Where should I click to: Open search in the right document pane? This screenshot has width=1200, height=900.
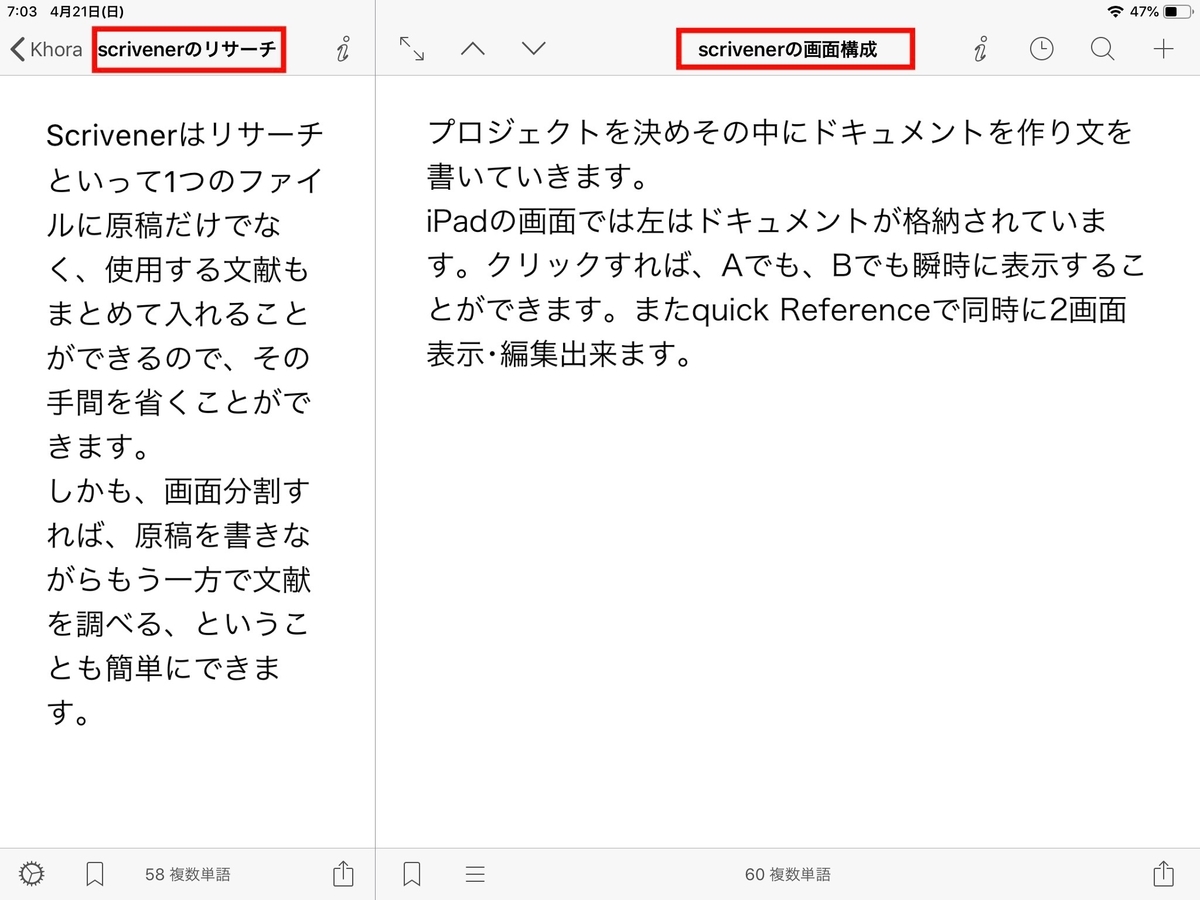click(x=1102, y=47)
